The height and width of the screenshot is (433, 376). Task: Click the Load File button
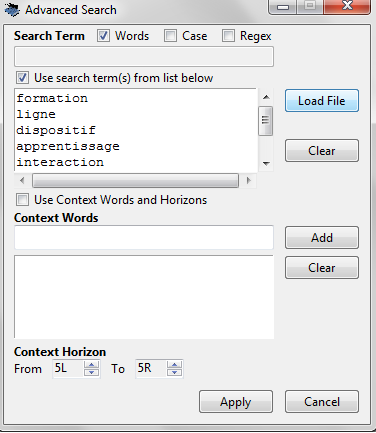[322, 100]
